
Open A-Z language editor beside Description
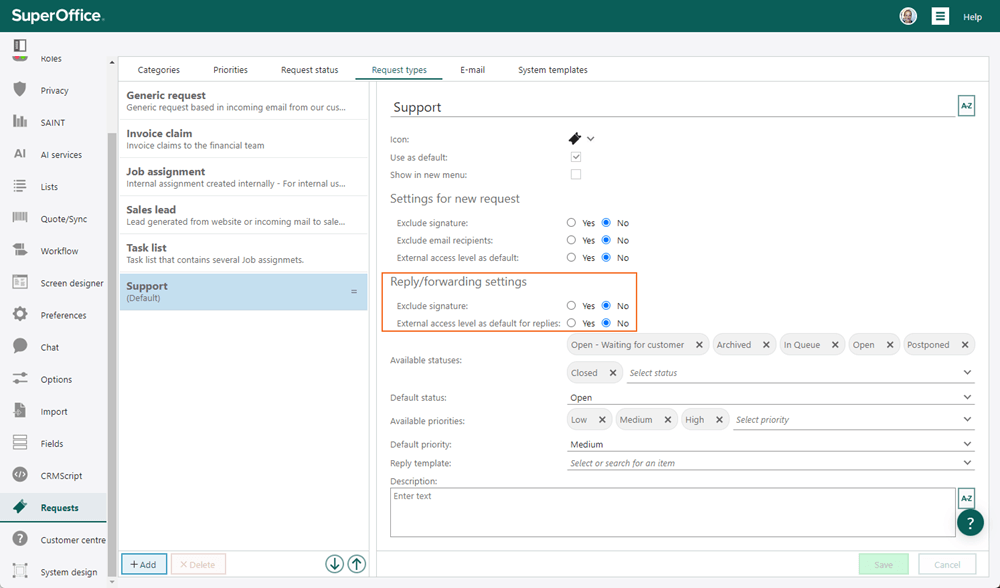[966, 498]
